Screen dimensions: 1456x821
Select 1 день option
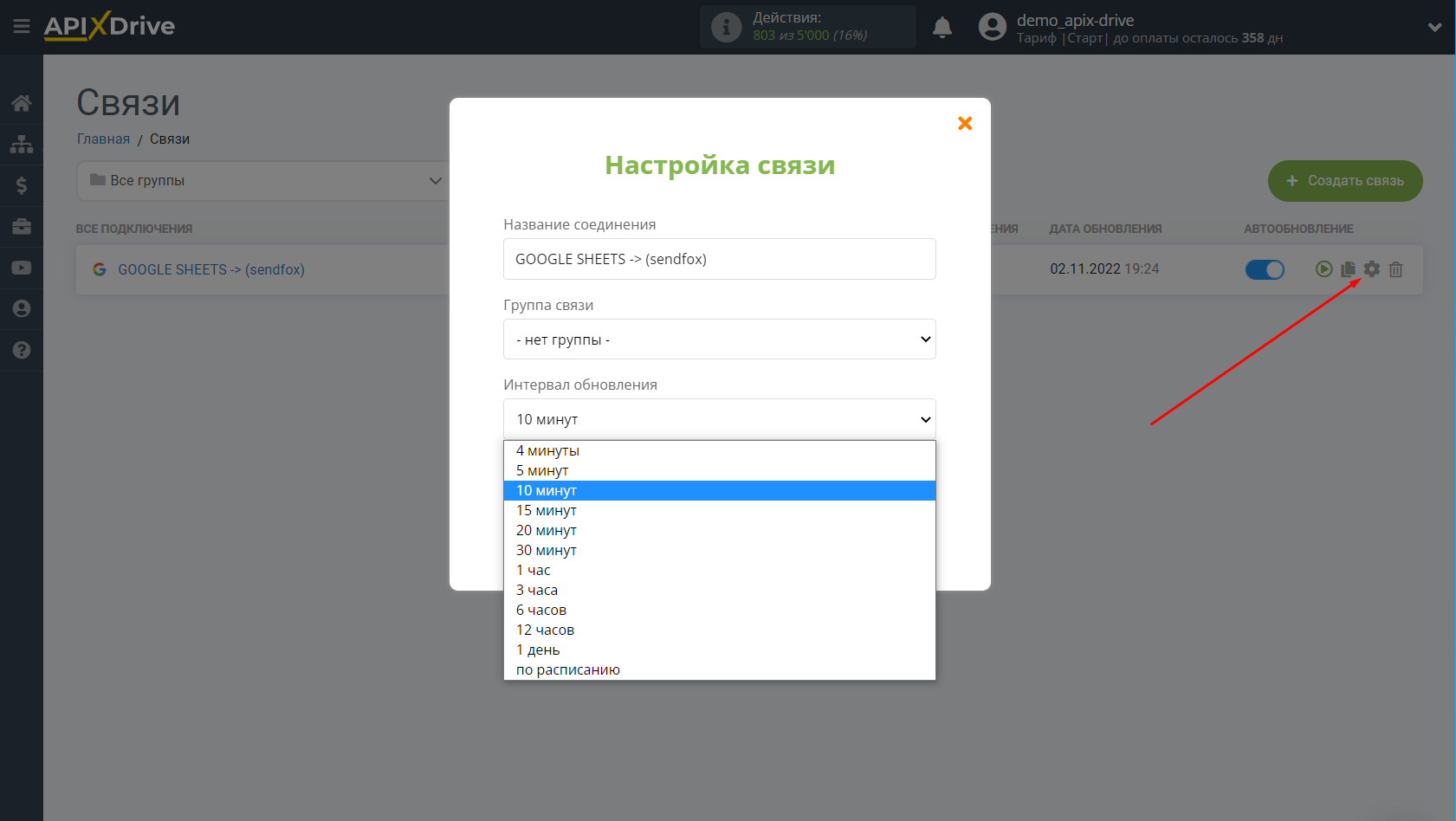[x=720, y=650]
